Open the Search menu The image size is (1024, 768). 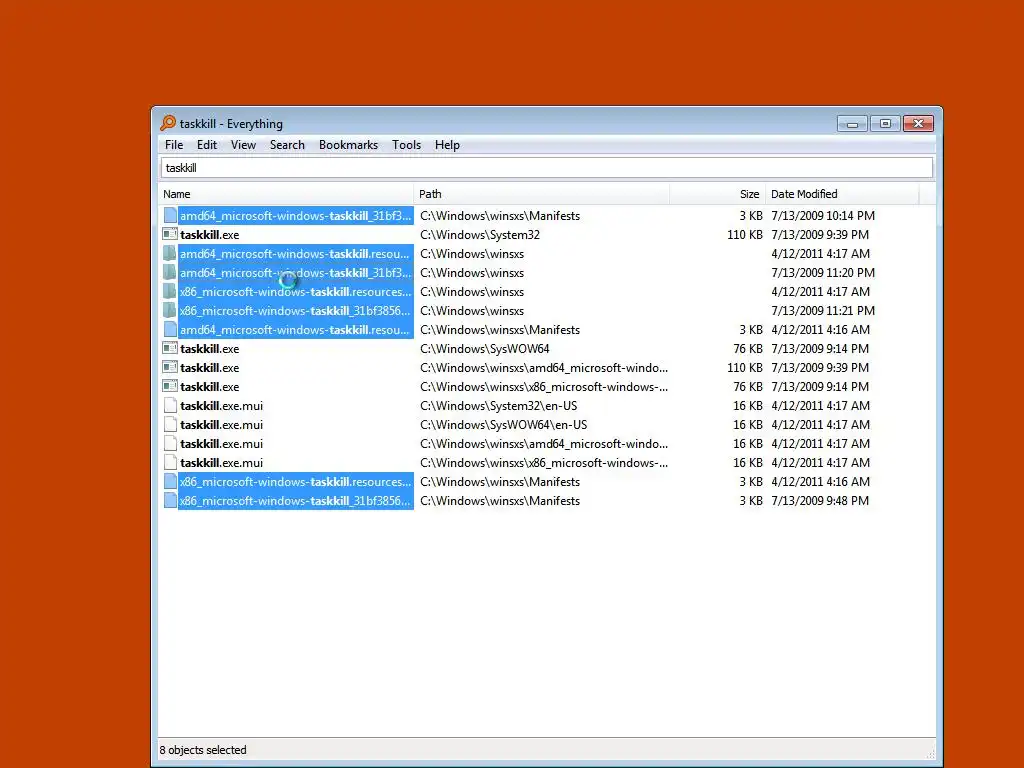287,145
